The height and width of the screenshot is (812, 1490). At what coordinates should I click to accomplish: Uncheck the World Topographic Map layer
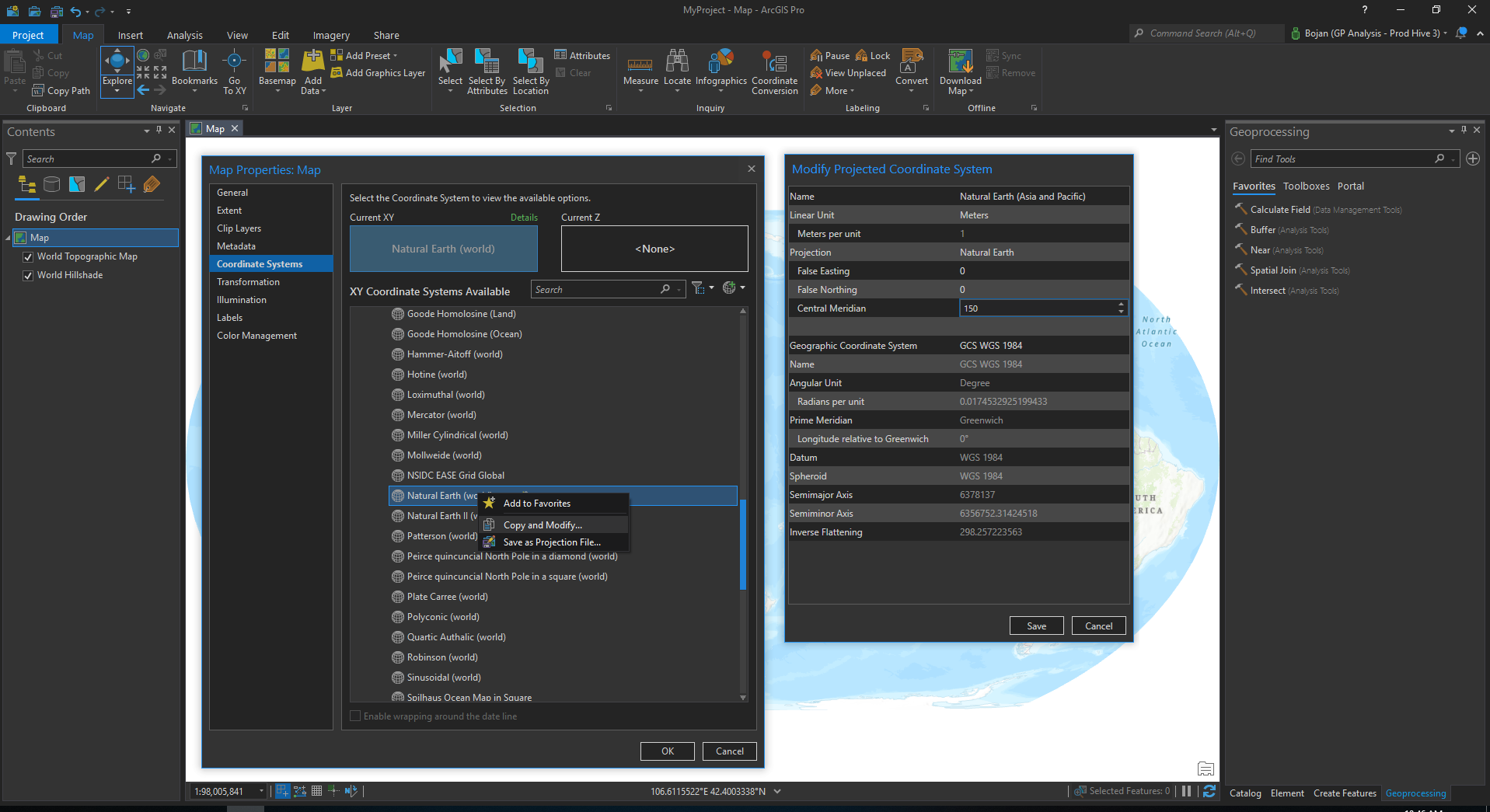[28, 256]
